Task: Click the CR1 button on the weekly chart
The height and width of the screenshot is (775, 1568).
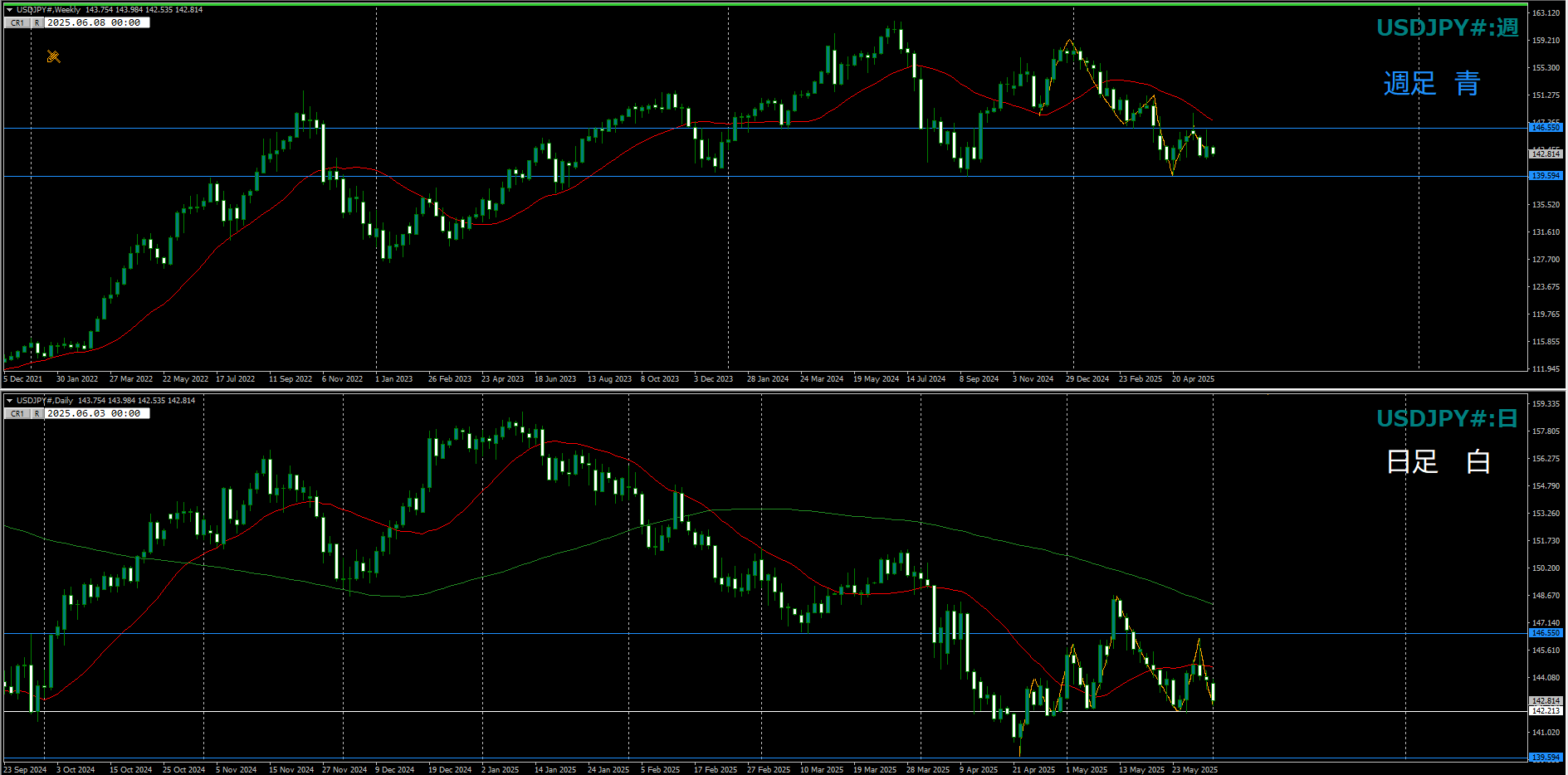Action: pyautogui.click(x=17, y=23)
